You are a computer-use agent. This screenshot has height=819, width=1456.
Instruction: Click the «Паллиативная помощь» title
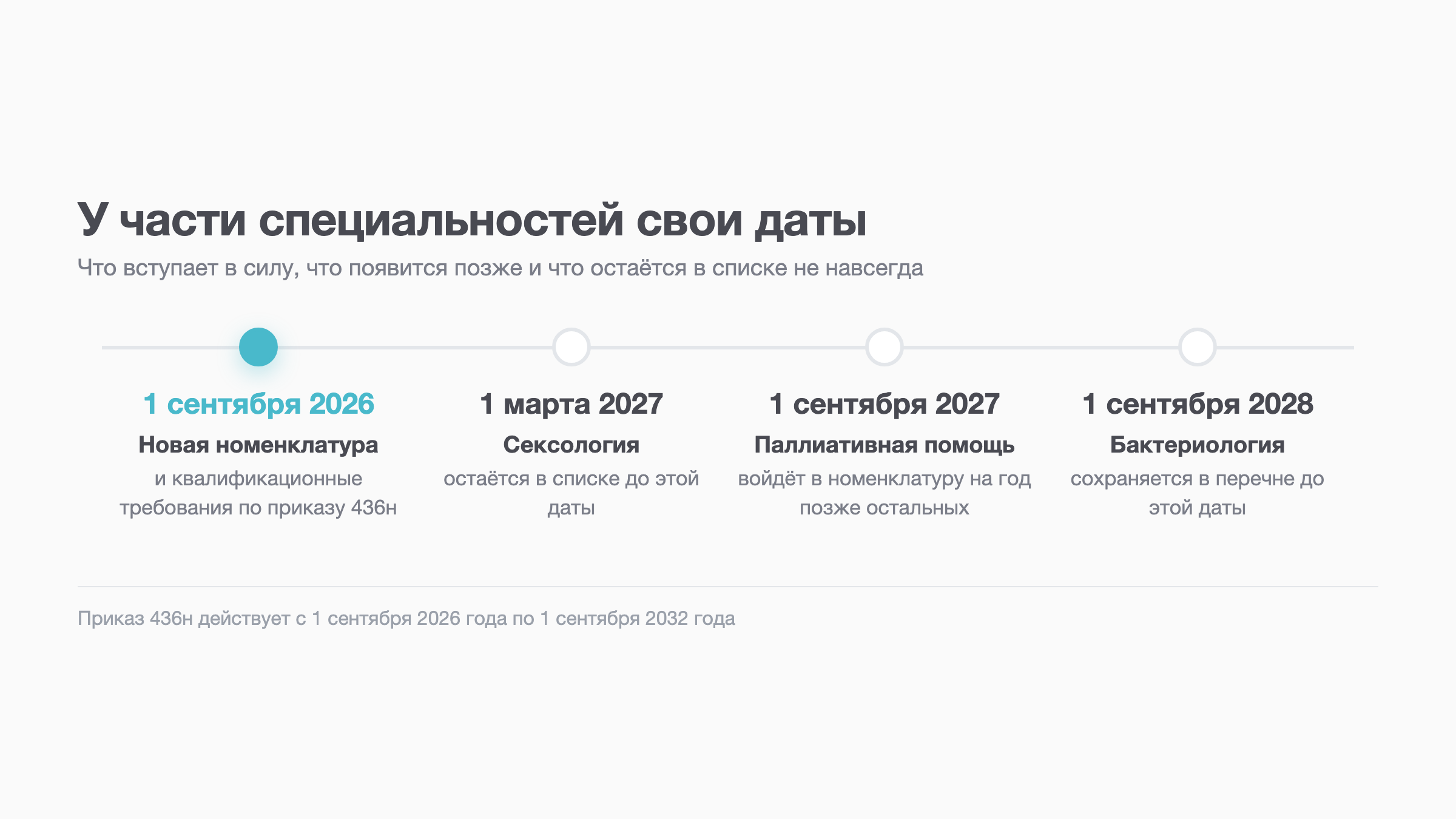[885, 445]
